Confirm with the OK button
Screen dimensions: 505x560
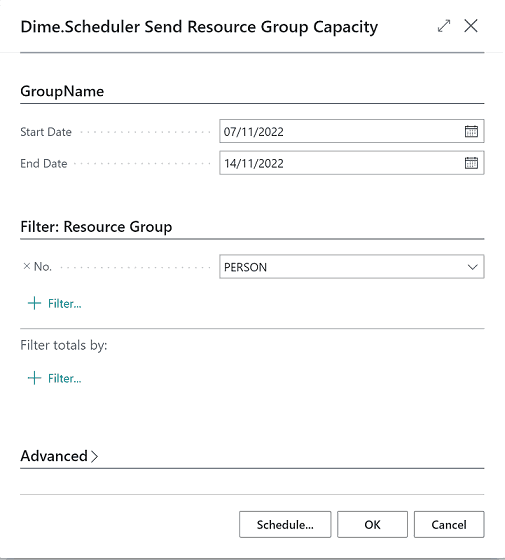click(x=372, y=524)
